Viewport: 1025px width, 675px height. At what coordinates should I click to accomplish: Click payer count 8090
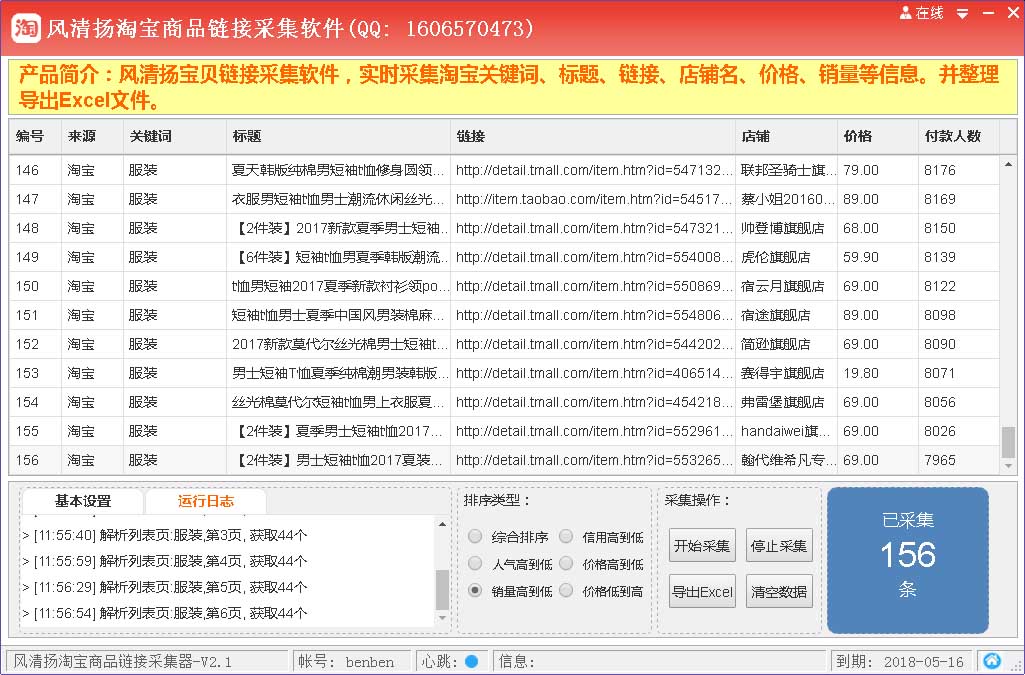click(x=939, y=344)
